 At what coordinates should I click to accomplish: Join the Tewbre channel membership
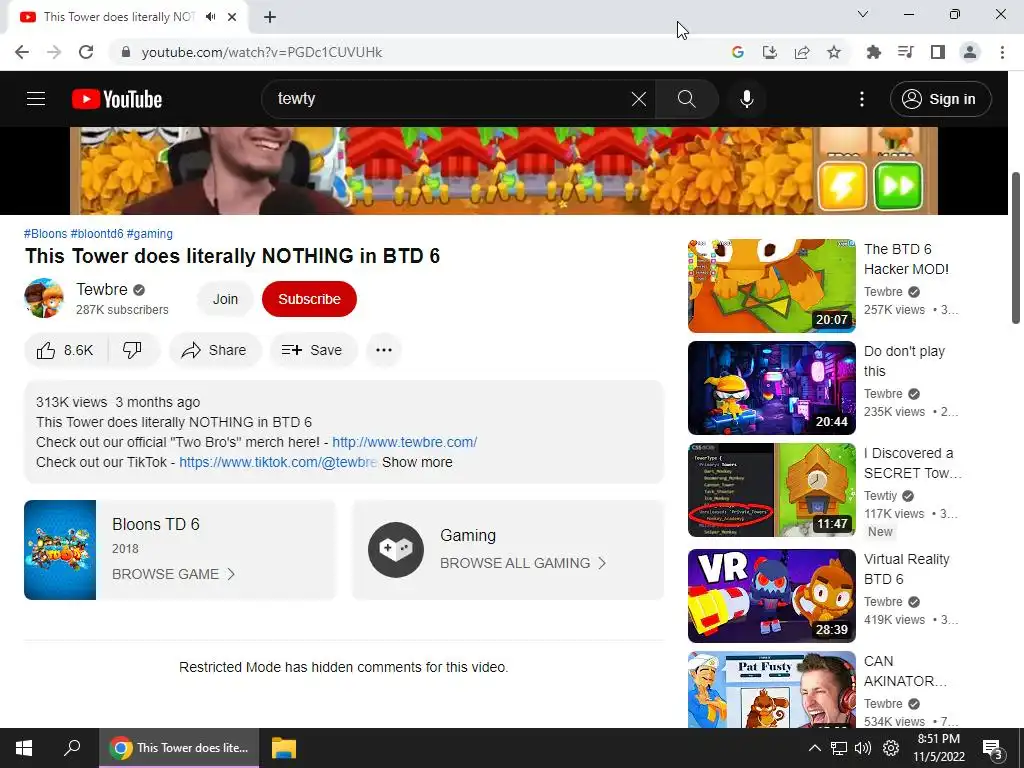pyautogui.click(x=225, y=299)
